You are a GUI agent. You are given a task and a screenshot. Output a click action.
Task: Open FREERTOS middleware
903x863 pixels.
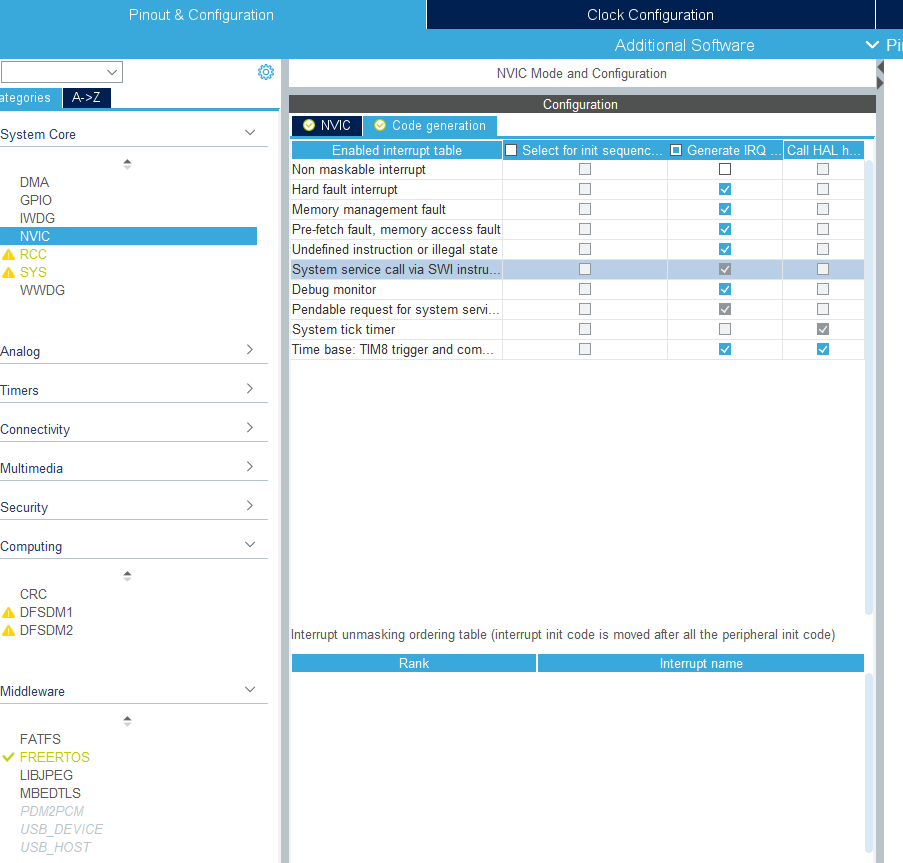point(55,757)
